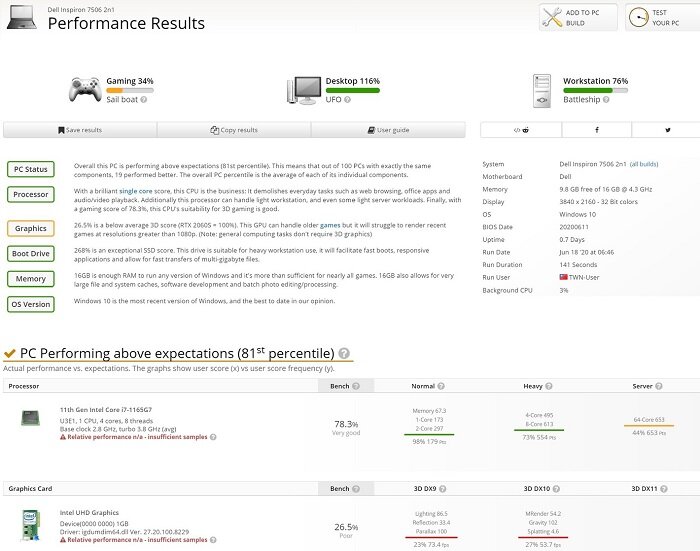Open the all builds link

click(644, 164)
